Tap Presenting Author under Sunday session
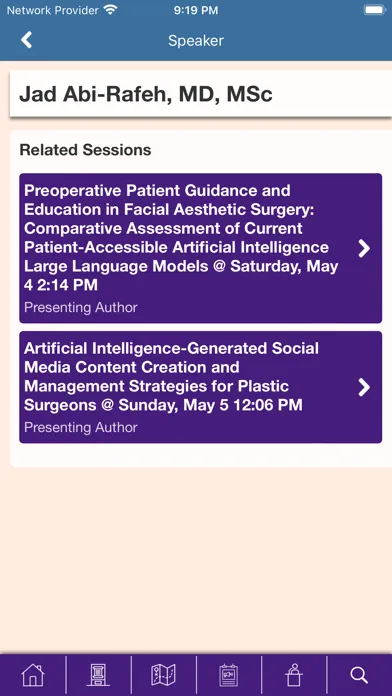The height and width of the screenshot is (696, 392). click(81, 427)
